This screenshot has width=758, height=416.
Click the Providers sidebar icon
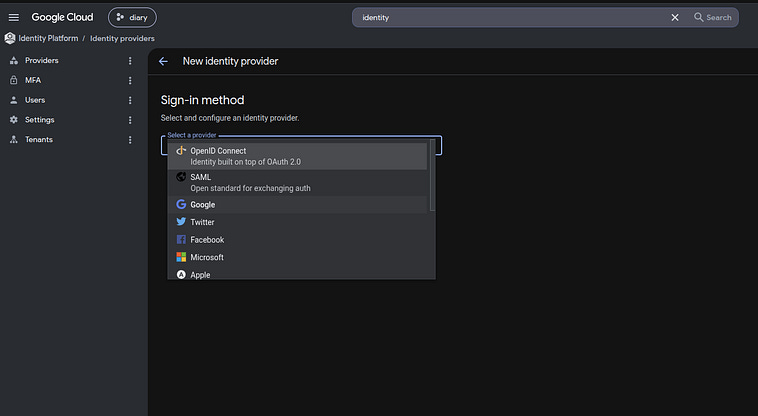[x=14, y=60]
